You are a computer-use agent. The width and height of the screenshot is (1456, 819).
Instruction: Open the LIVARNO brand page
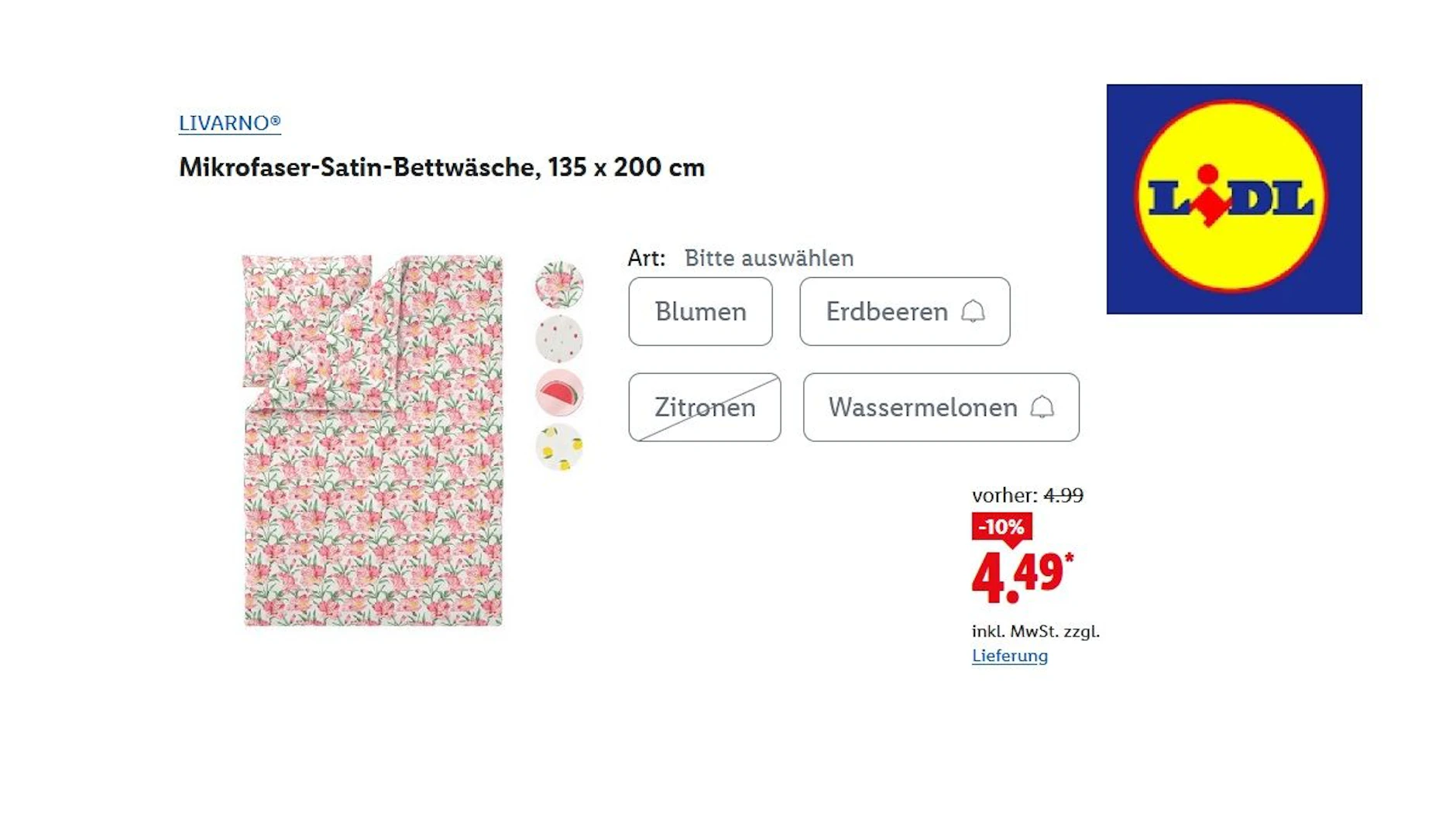point(228,122)
